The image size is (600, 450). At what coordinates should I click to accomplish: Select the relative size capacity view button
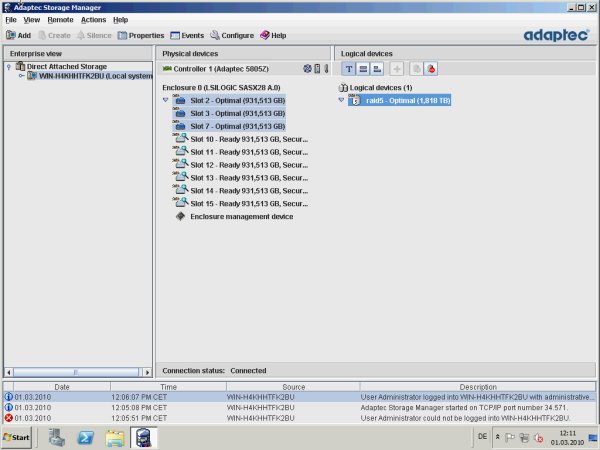click(x=377, y=69)
